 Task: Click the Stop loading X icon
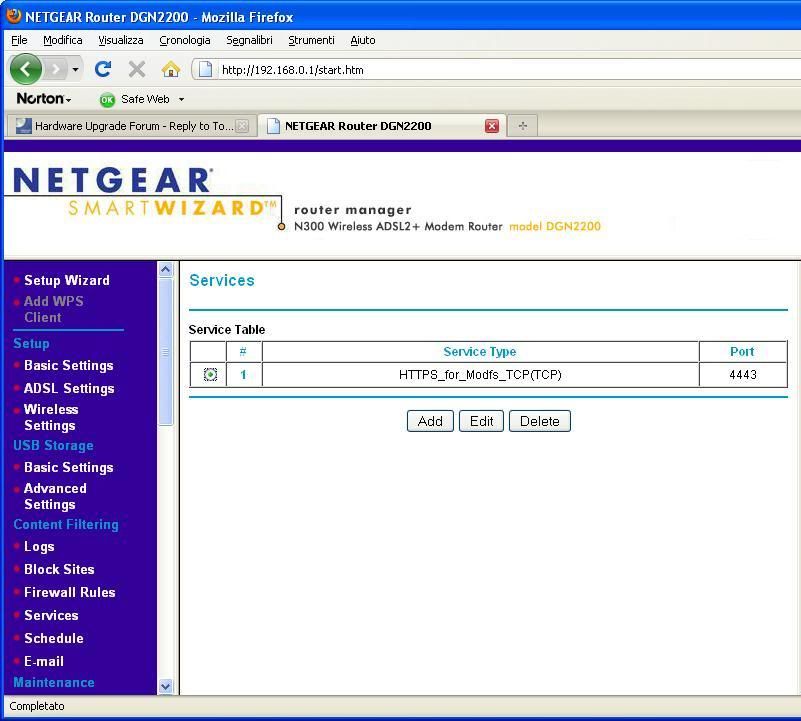tap(137, 69)
